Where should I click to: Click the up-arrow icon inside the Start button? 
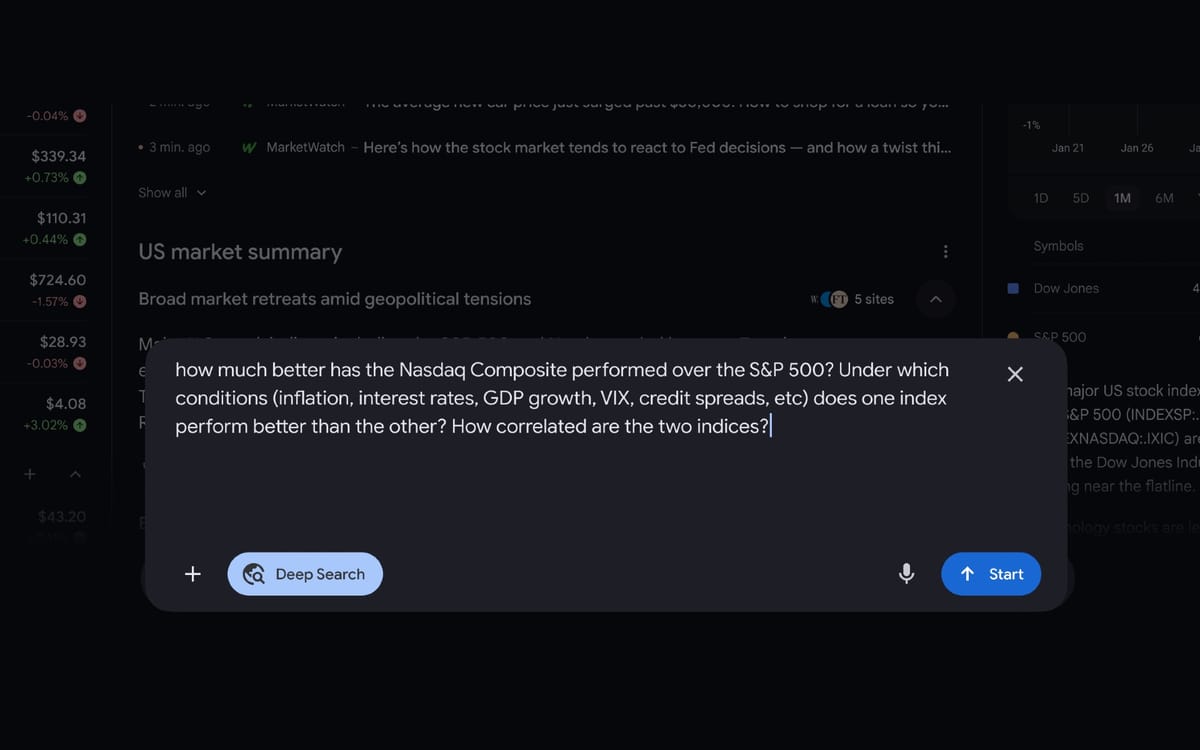click(967, 573)
